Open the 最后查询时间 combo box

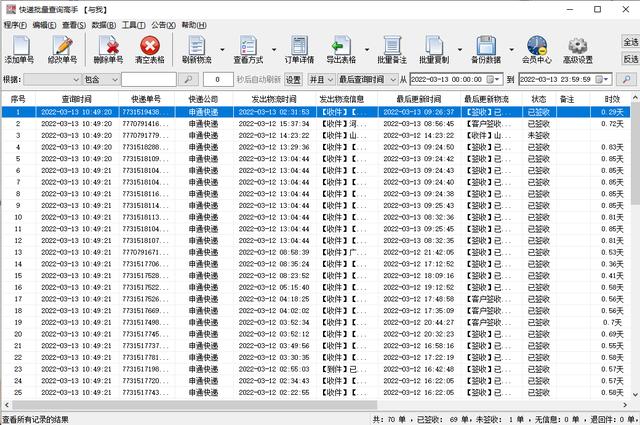pos(390,79)
